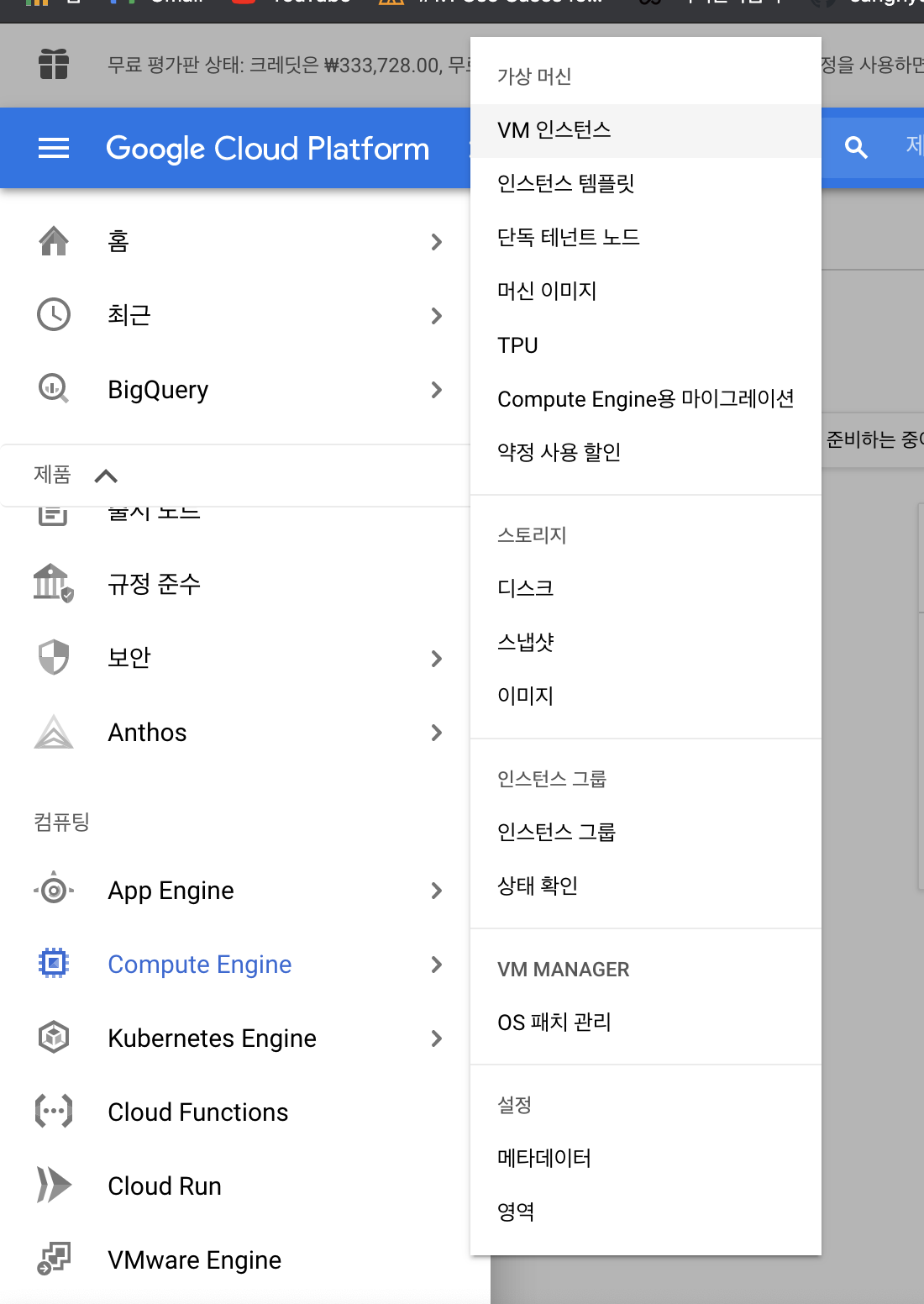Click the BigQuery magnifier icon
The image size is (924, 1304).
[54, 388]
